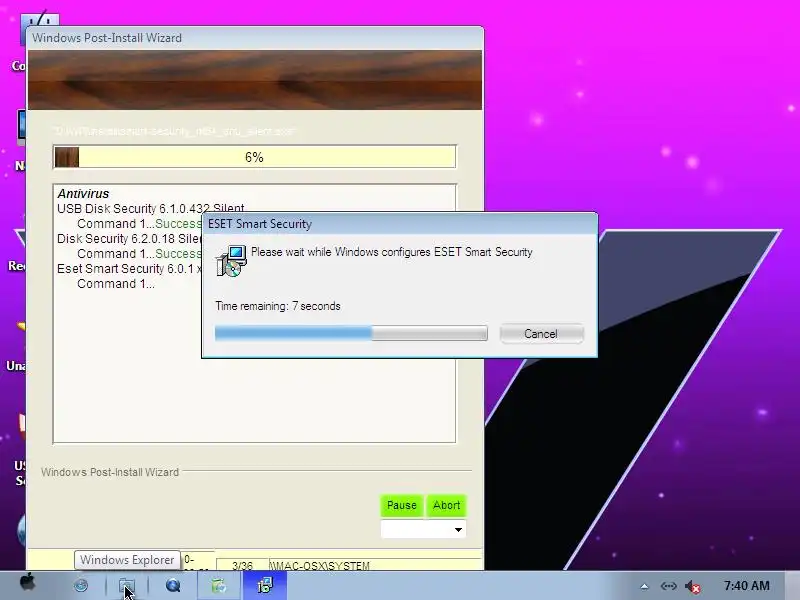Click the Command 1... line under Eset
Image resolution: width=800 pixels, height=600 pixels.
116,284
